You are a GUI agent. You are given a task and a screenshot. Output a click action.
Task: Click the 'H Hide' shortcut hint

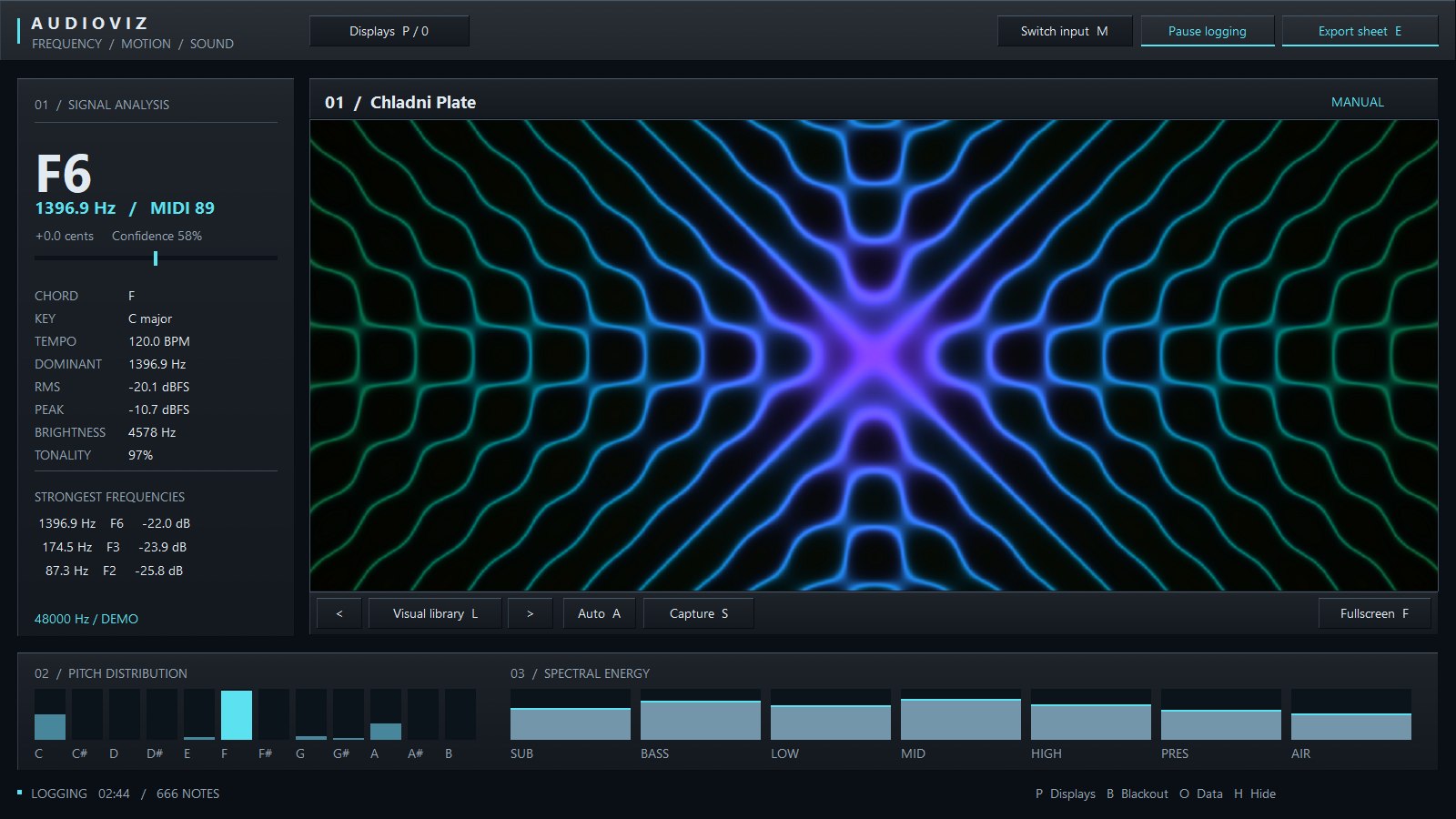pos(1255,794)
